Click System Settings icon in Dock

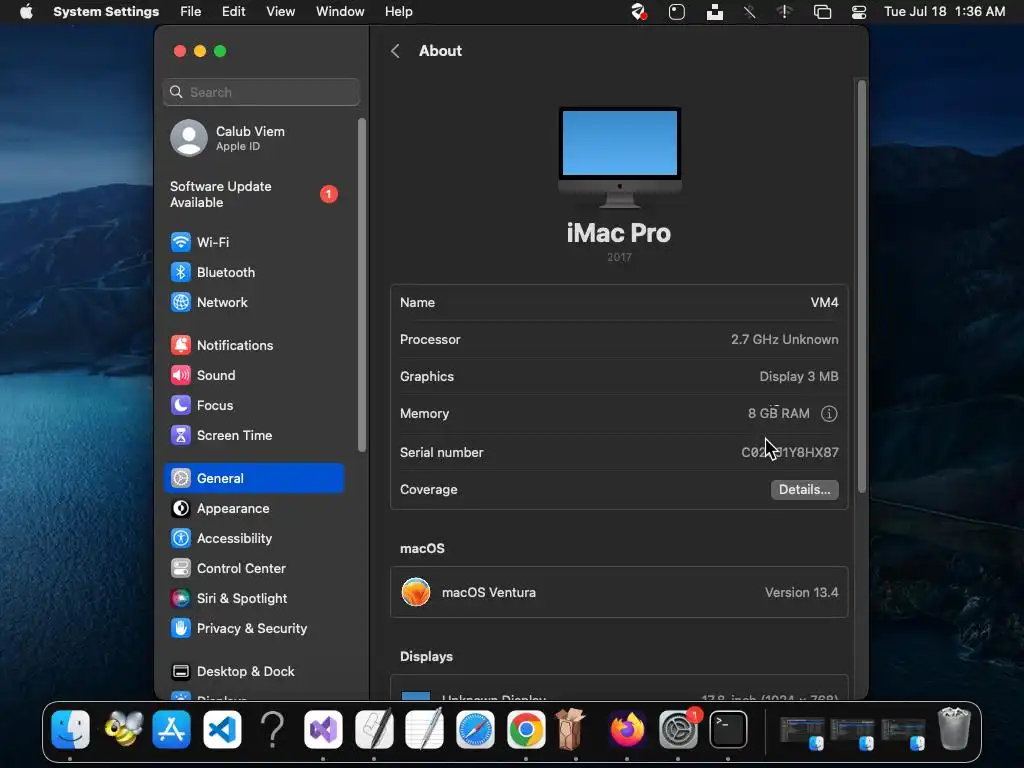coord(678,729)
